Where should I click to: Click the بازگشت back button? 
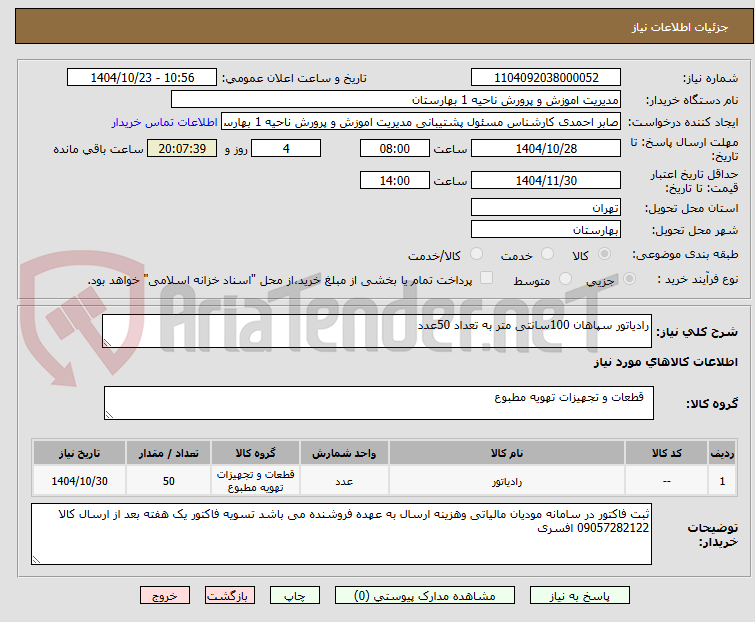230,596
